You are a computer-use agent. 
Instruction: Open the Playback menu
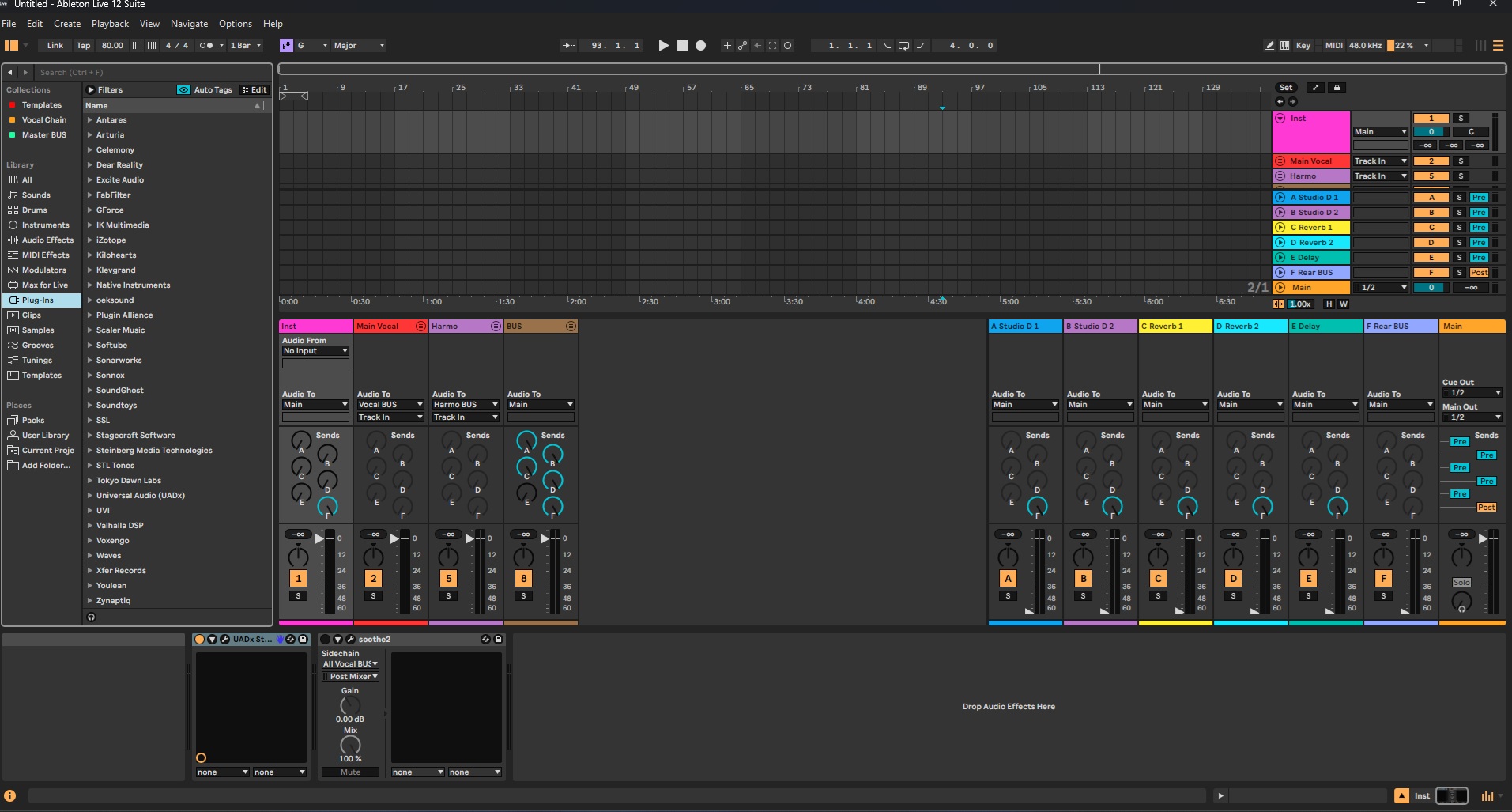click(110, 24)
